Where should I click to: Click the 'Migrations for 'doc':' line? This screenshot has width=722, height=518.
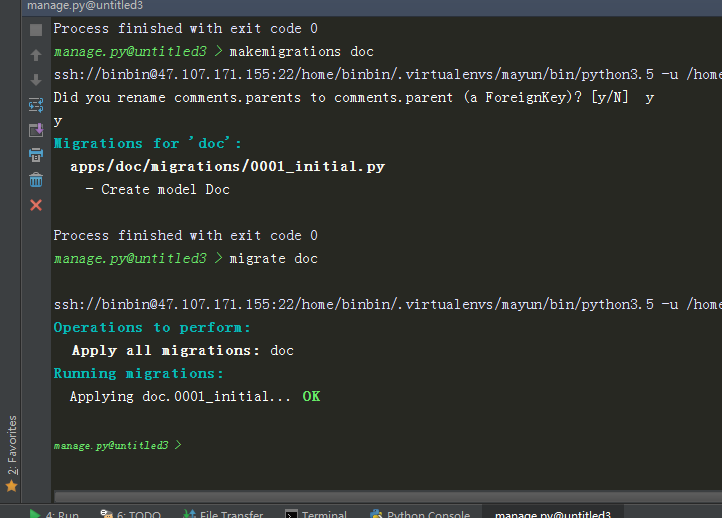point(147,143)
